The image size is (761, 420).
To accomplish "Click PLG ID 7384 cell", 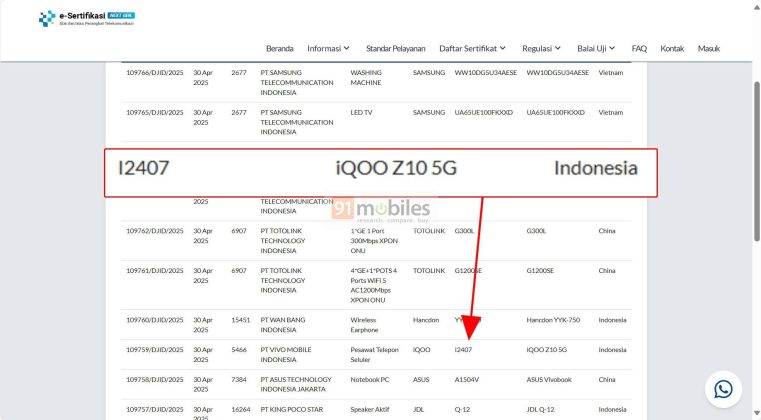I will click(x=239, y=379).
